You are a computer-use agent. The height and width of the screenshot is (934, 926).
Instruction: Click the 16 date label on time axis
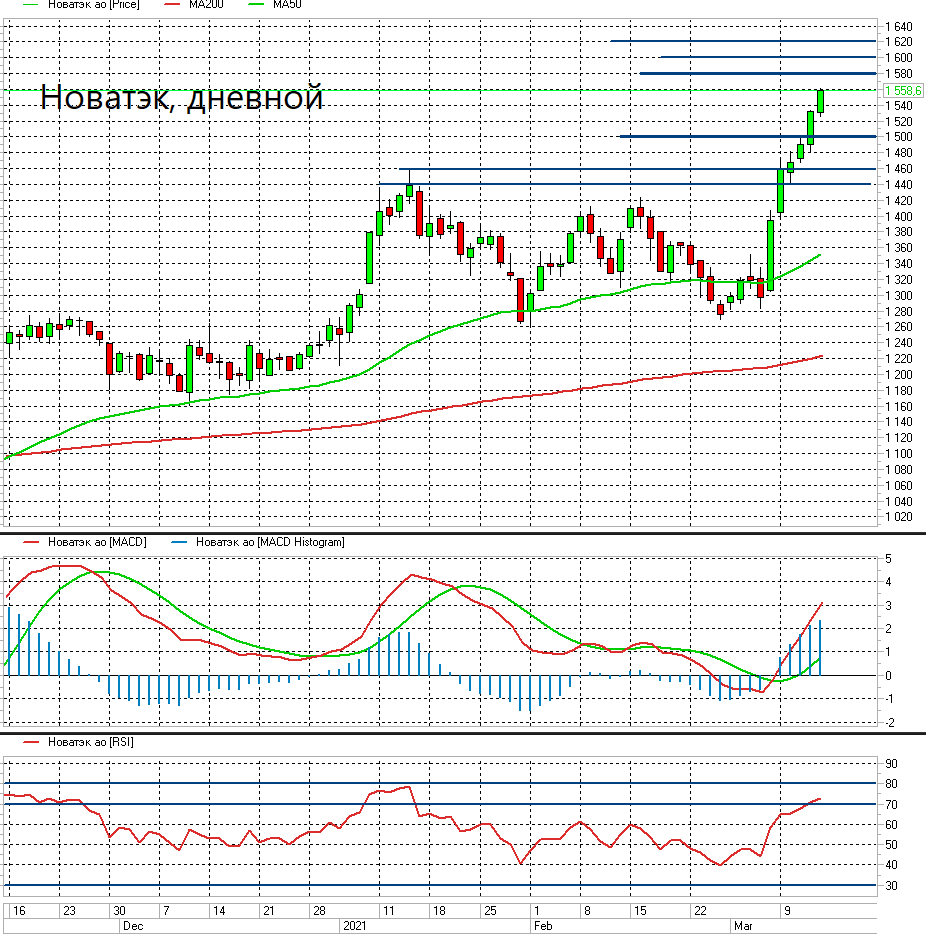20,911
